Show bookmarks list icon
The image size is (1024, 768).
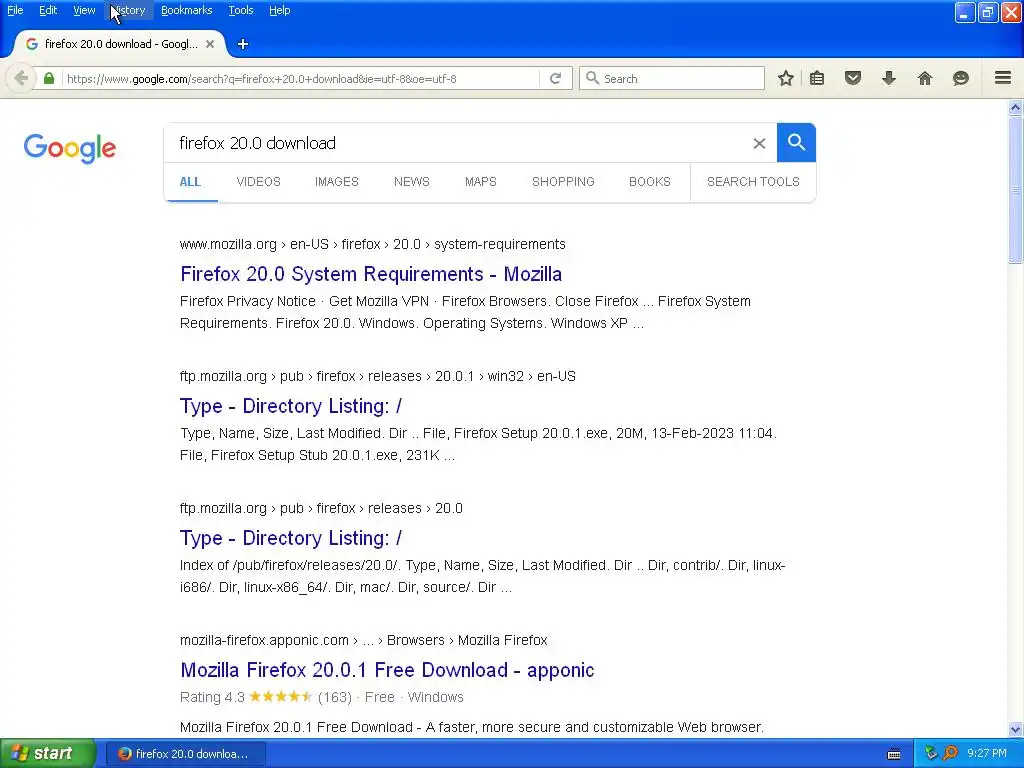pyautogui.click(x=817, y=78)
